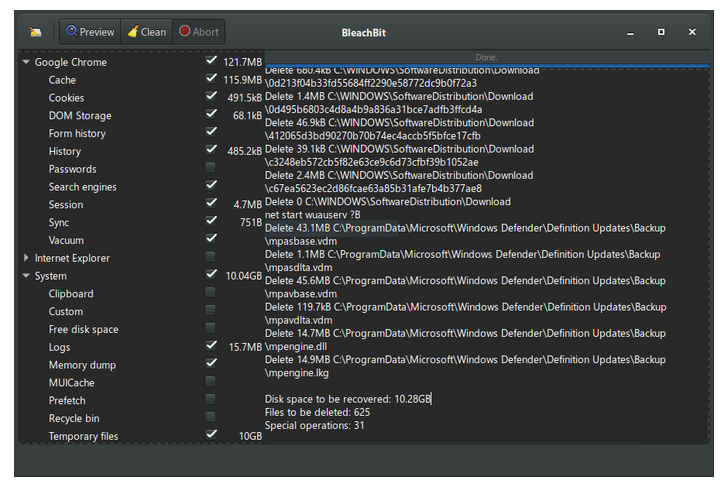Screen dimensions: 720x485
Task: Uncheck the Memory dump checkbox
Action: pos(211,363)
